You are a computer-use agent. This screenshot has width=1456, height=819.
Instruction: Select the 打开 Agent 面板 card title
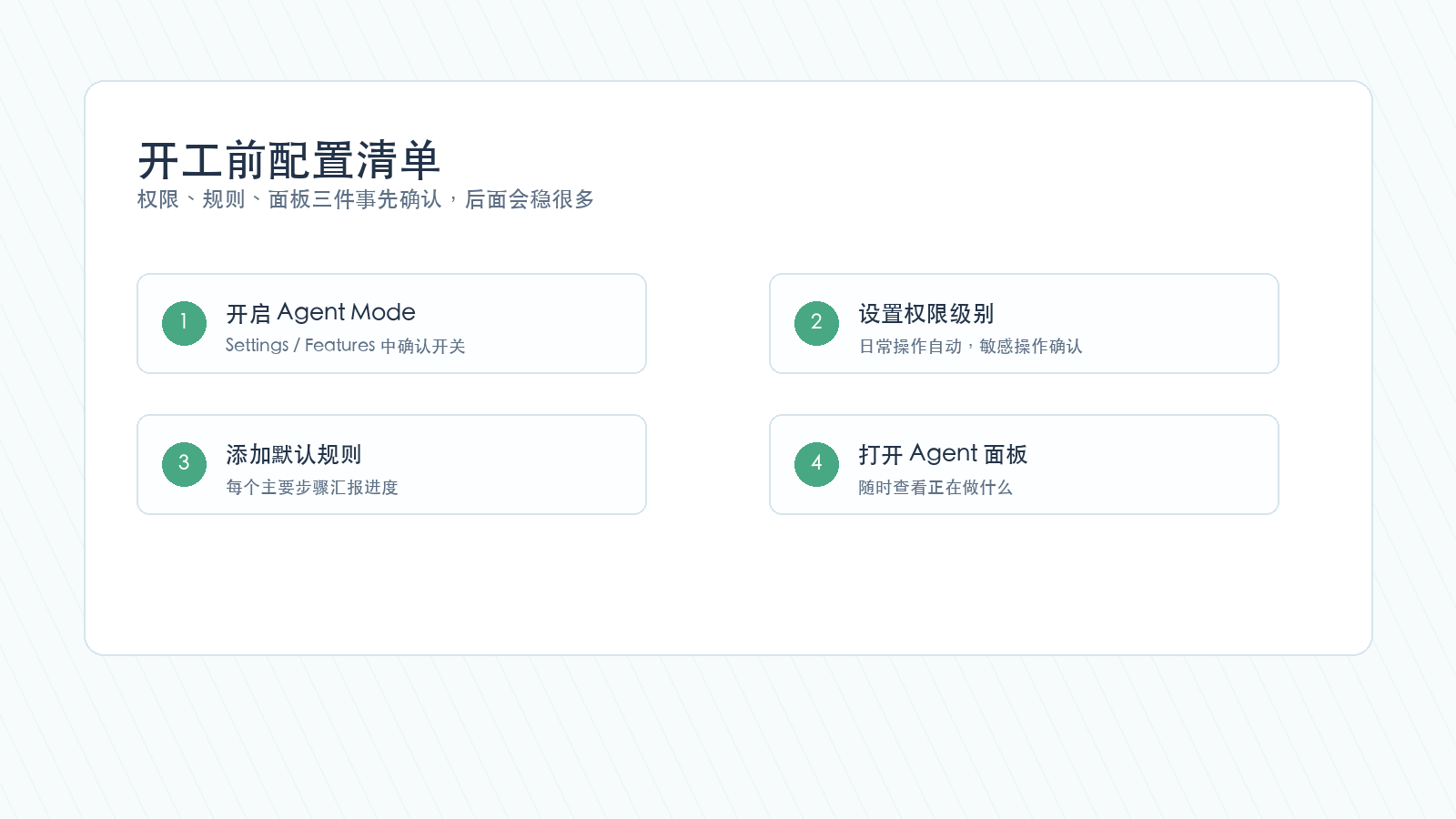943,454
